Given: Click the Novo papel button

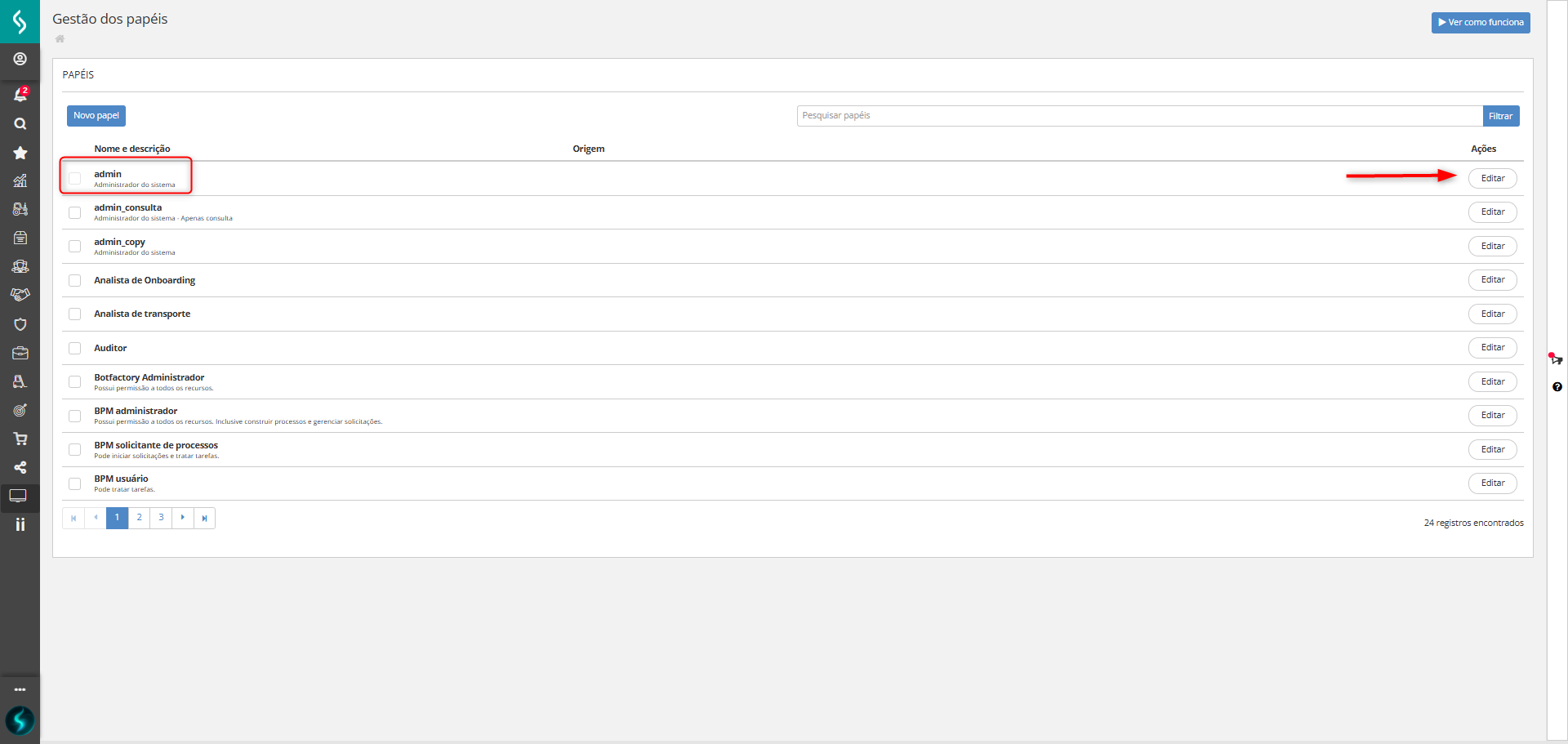Looking at the screenshot, I should (96, 116).
